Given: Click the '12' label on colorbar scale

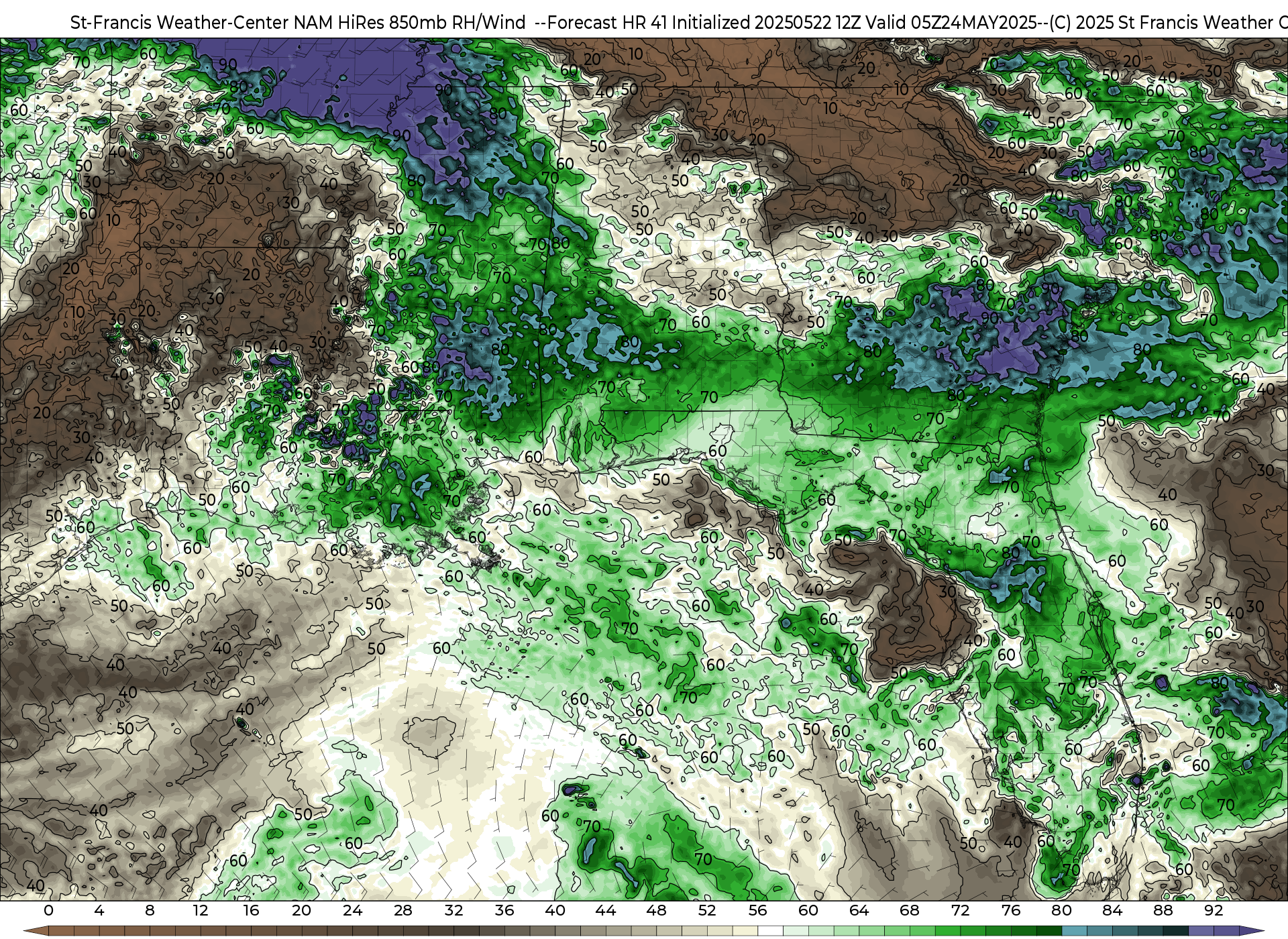Looking at the screenshot, I should pyautogui.click(x=200, y=910).
